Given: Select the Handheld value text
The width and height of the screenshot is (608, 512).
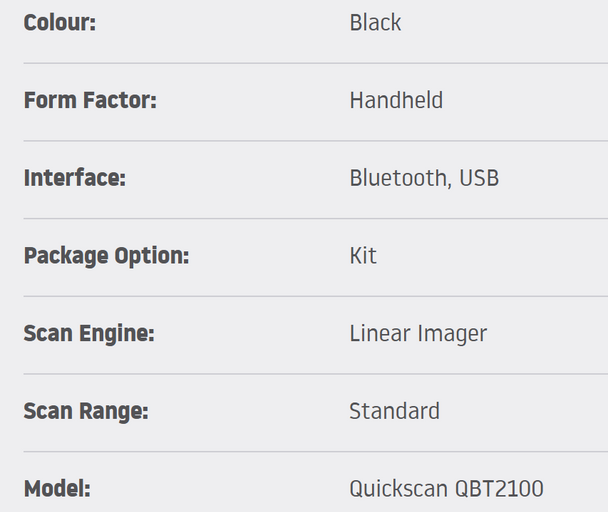Looking at the screenshot, I should [x=396, y=100].
